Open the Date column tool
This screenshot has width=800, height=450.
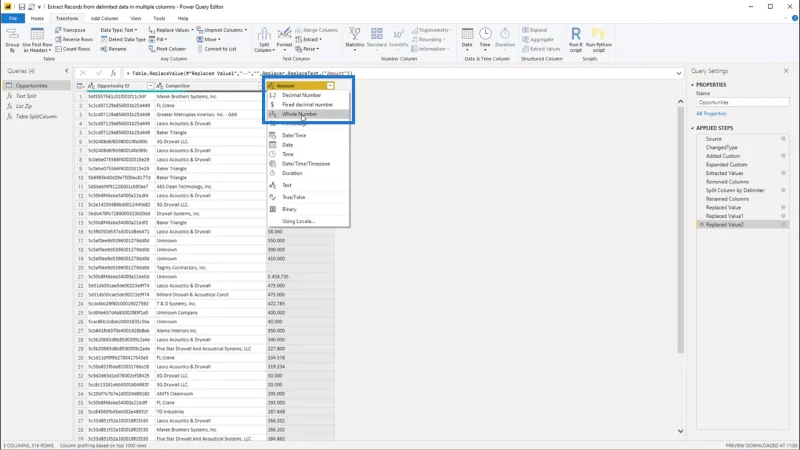pyautogui.click(x=467, y=38)
